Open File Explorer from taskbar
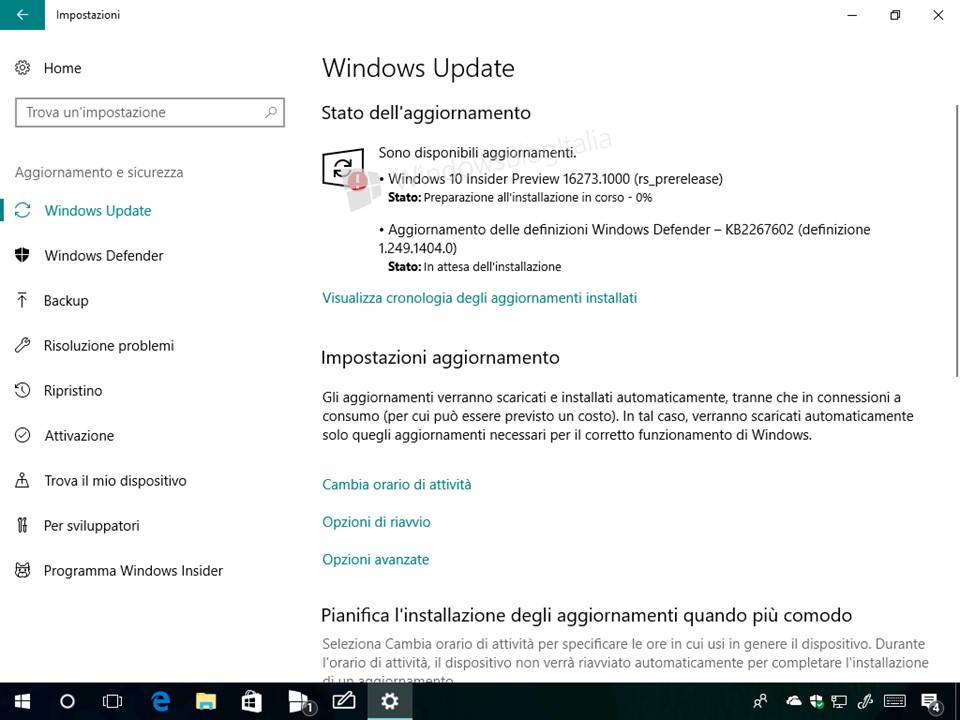The height and width of the screenshot is (720, 960). (206, 701)
